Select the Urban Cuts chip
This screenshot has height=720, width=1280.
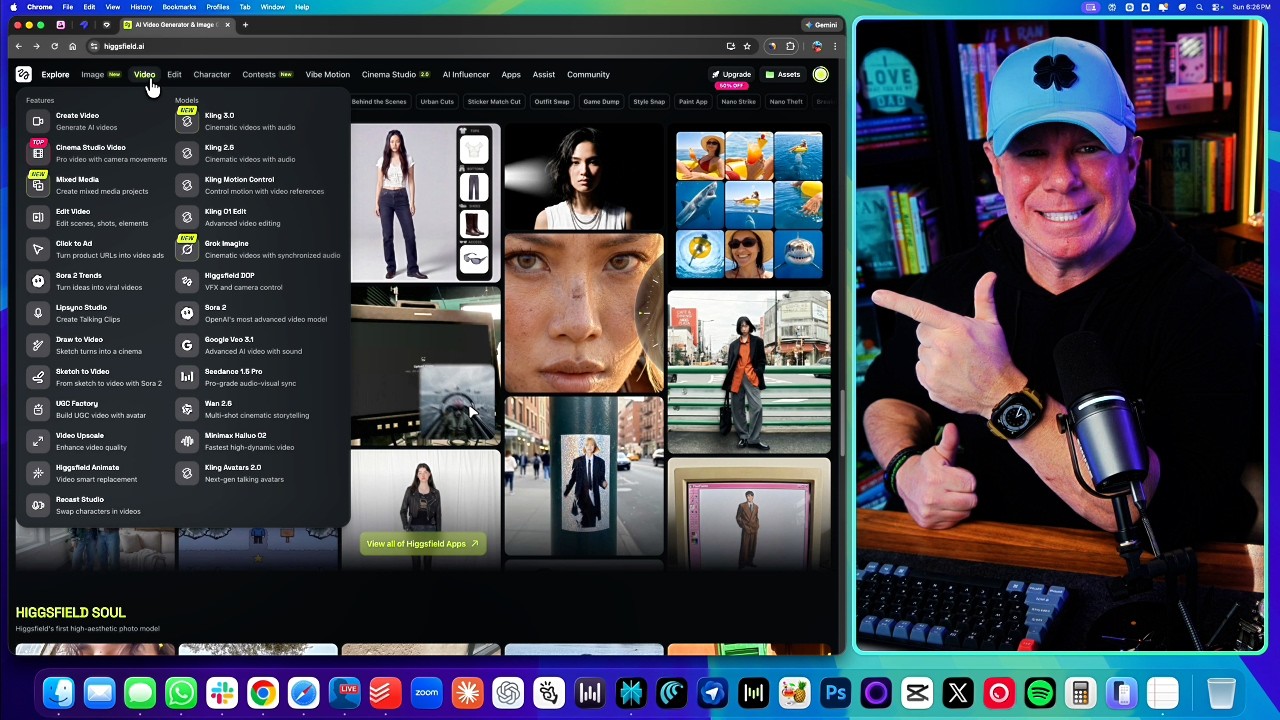[437, 101]
